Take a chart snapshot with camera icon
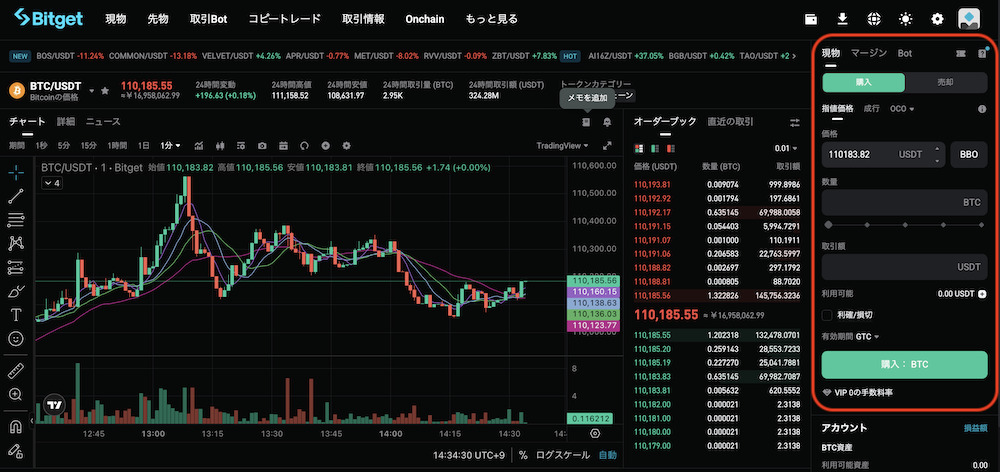 [261, 145]
